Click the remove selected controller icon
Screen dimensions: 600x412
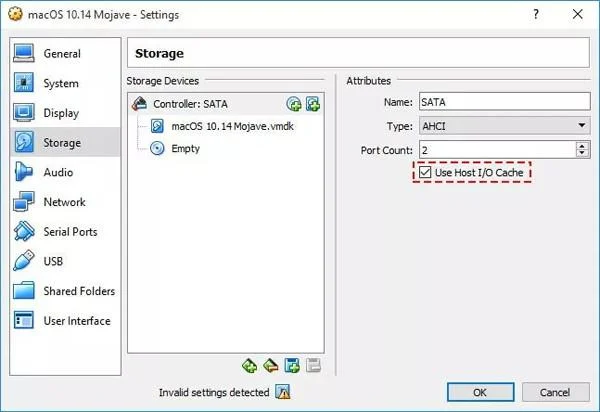[271, 366]
